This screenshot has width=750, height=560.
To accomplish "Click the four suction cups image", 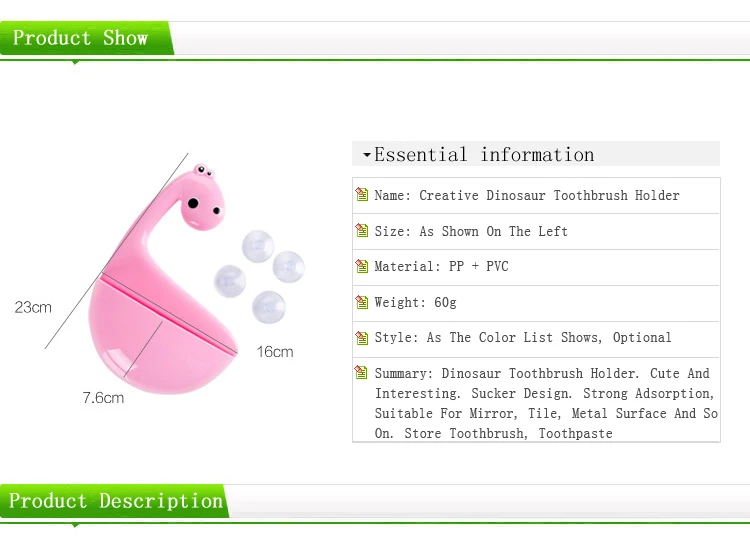I will point(259,277).
